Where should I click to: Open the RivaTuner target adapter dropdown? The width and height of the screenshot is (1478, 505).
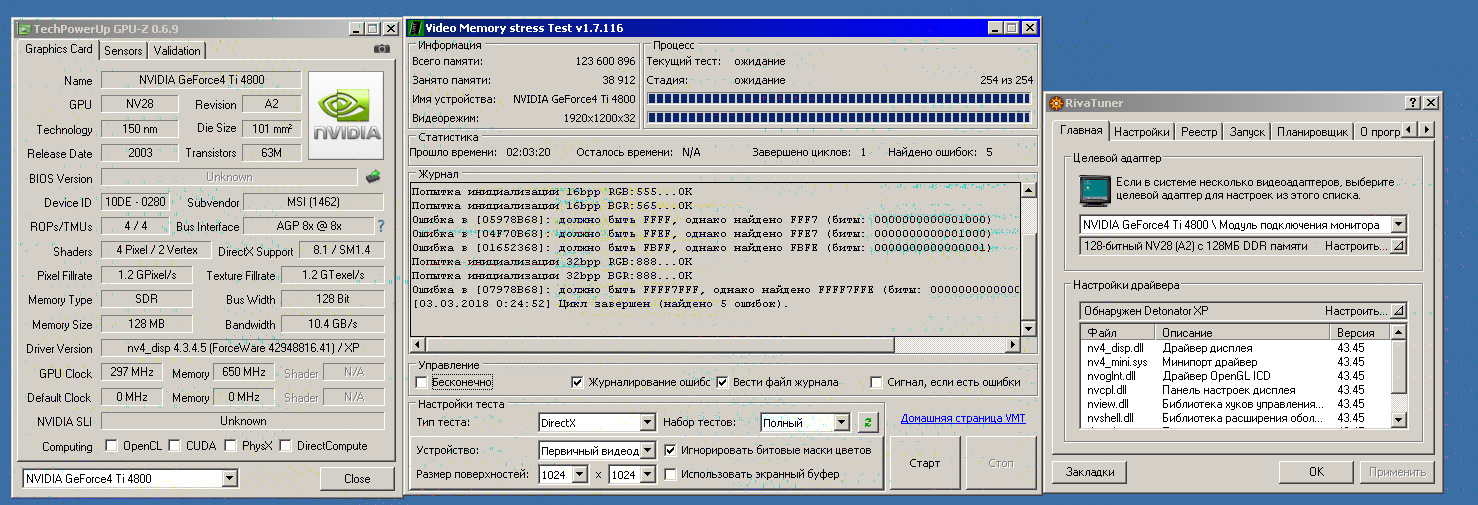pyautogui.click(x=1399, y=225)
